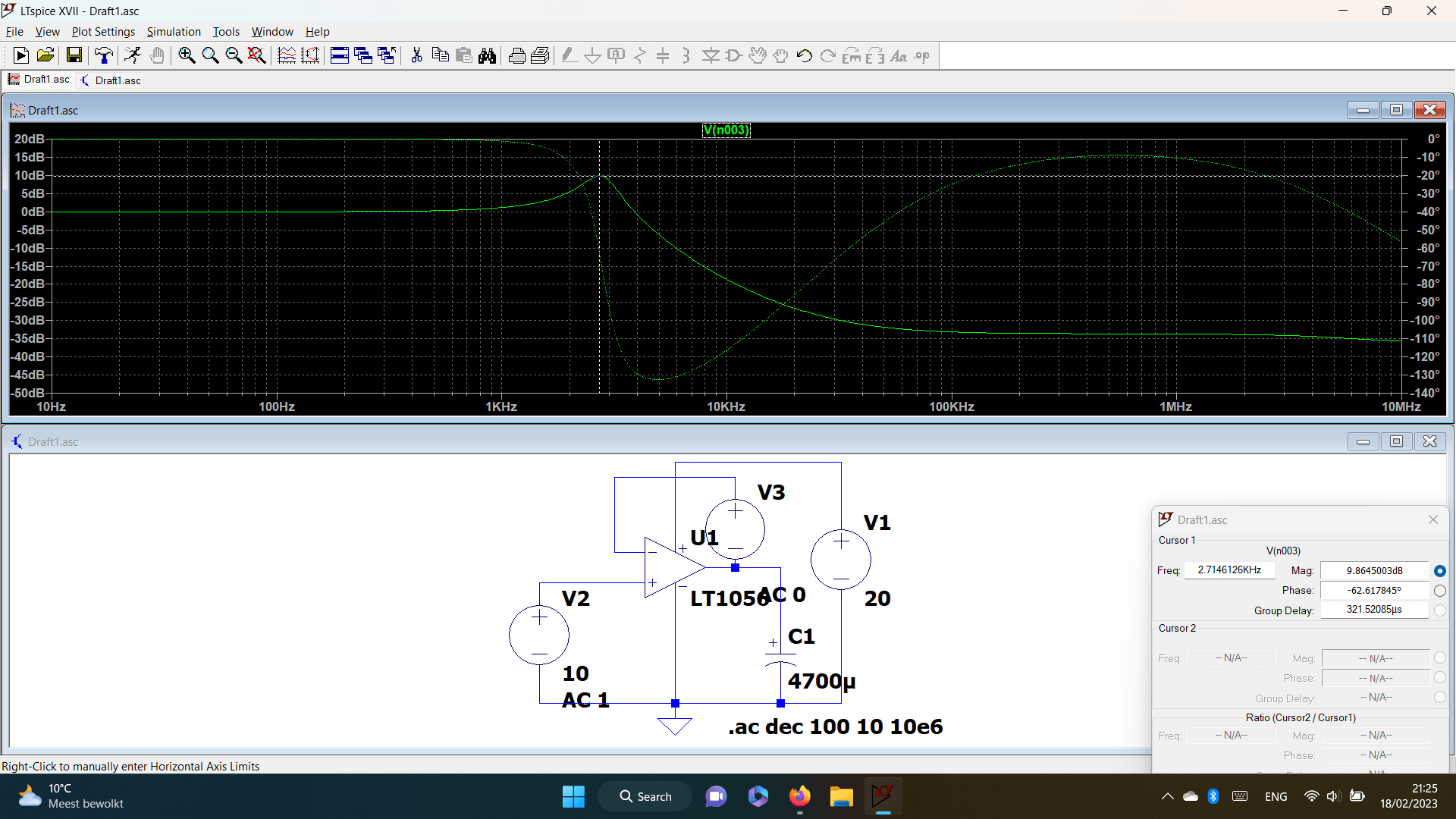Open the Plot Settings menu
The width and height of the screenshot is (1456, 819).
point(103,31)
